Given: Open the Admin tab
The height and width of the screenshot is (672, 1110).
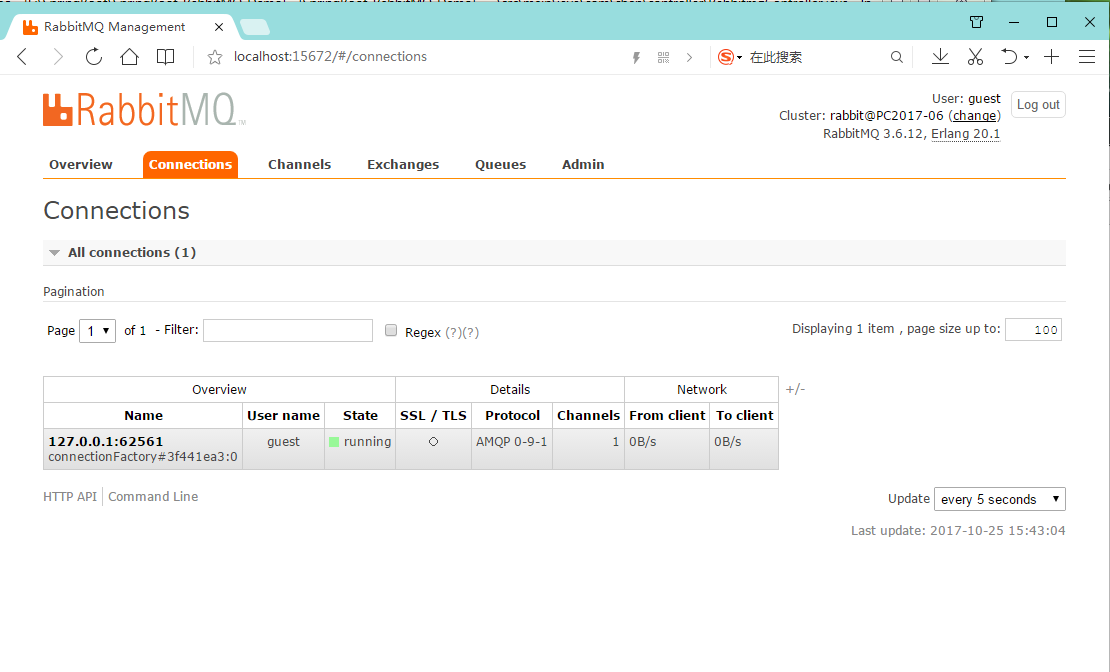Looking at the screenshot, I should click(583, 164).
